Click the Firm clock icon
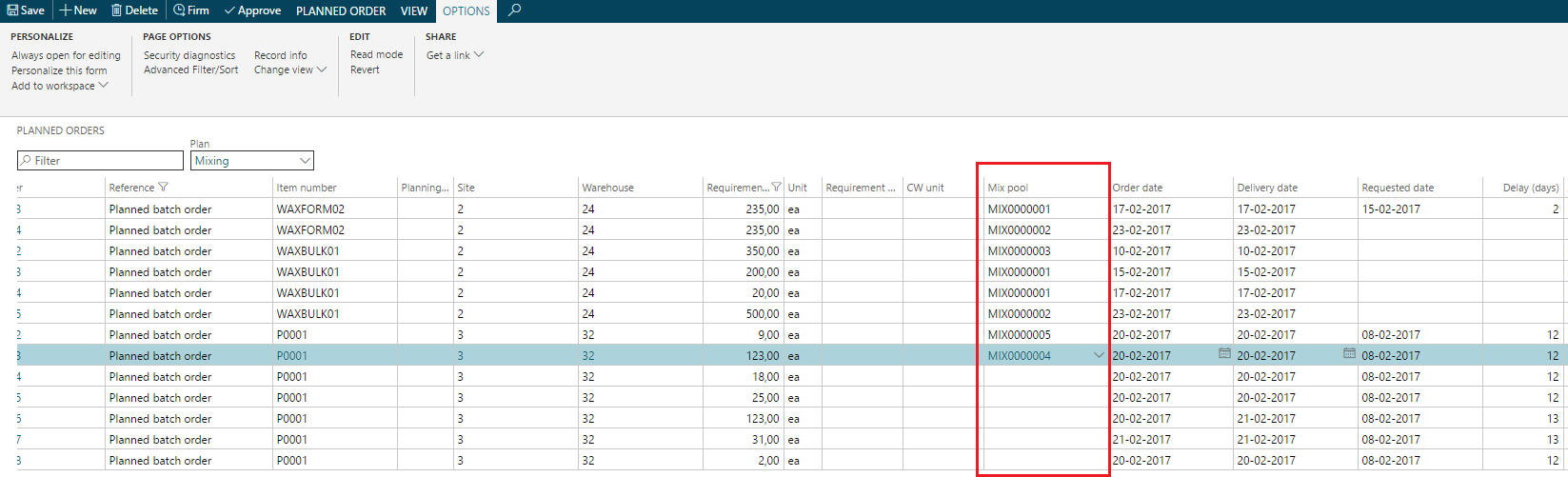This screenshot has width=1568, height=477. click(179, 10)
